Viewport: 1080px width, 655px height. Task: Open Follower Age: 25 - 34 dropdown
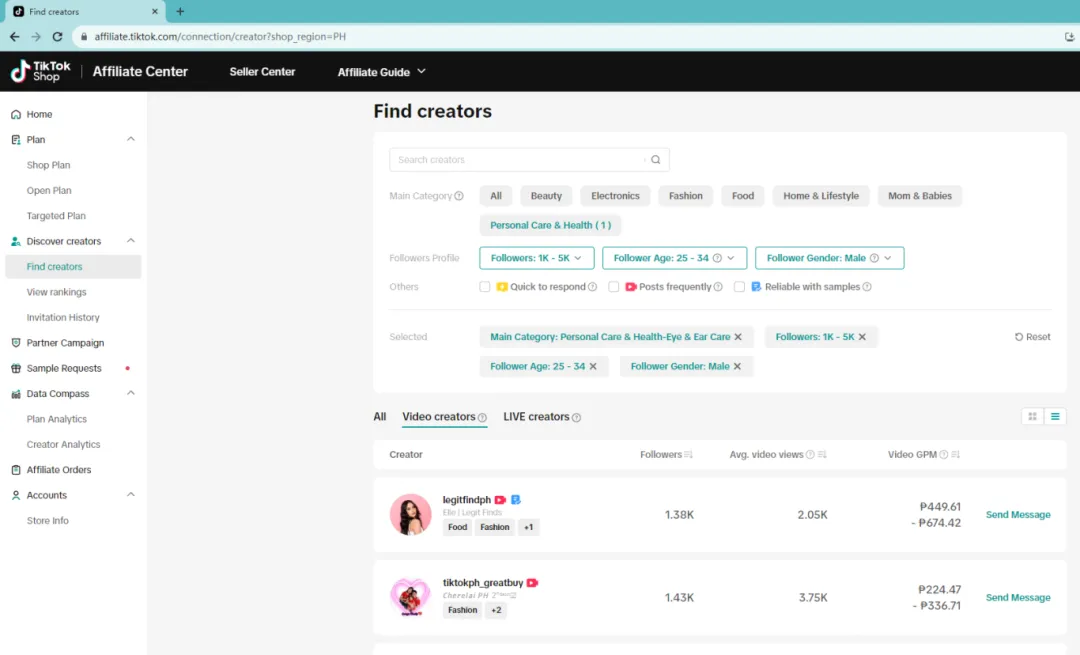pos(674,258)
